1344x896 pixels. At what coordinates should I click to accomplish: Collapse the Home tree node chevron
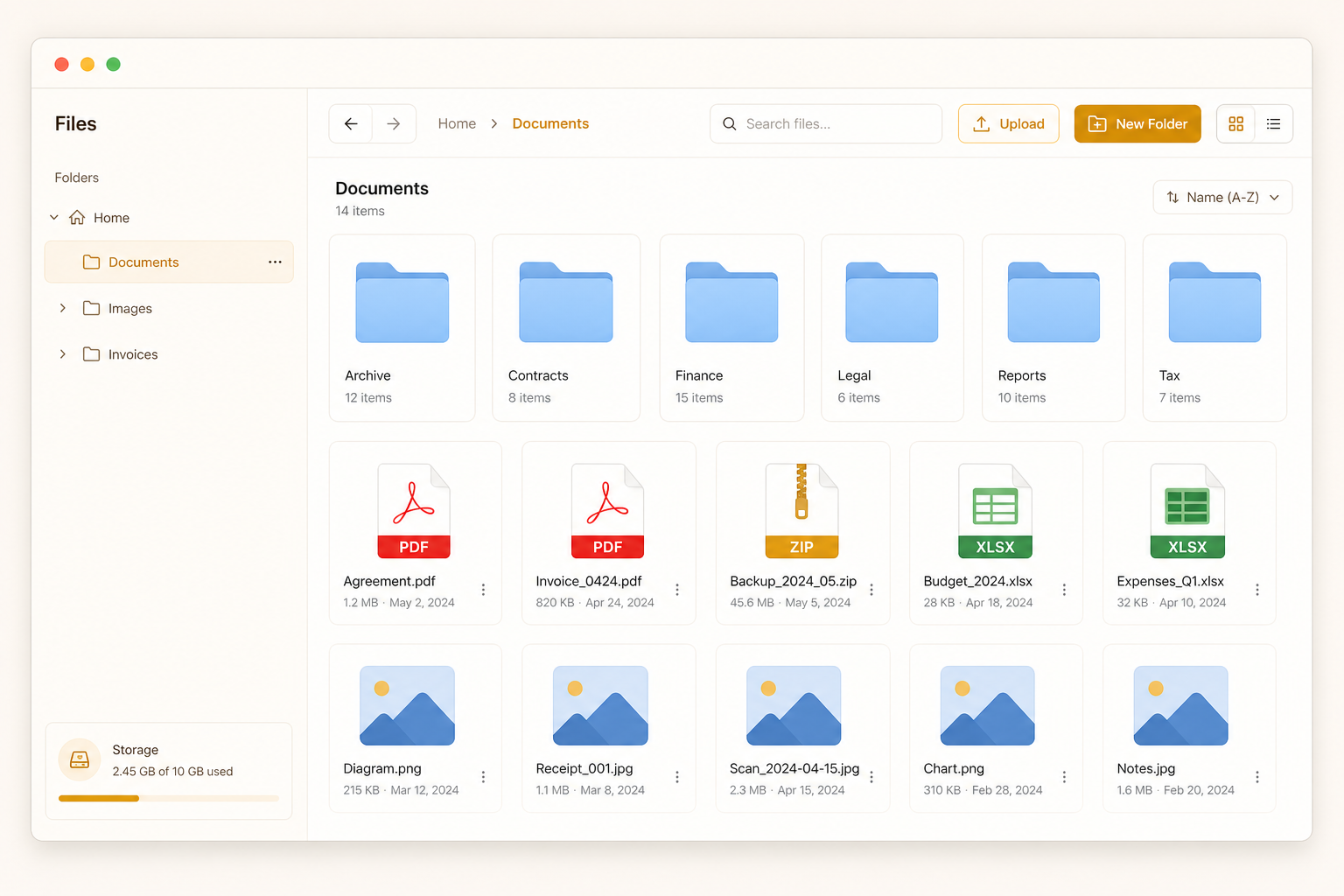point(54,217)
